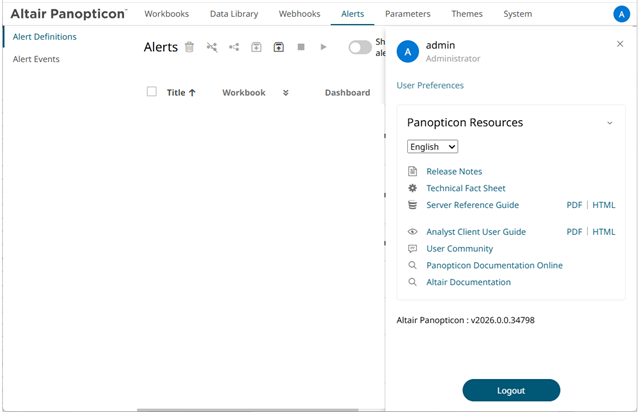
Task: Open the Workbooks tab
Action: [167, 14]
